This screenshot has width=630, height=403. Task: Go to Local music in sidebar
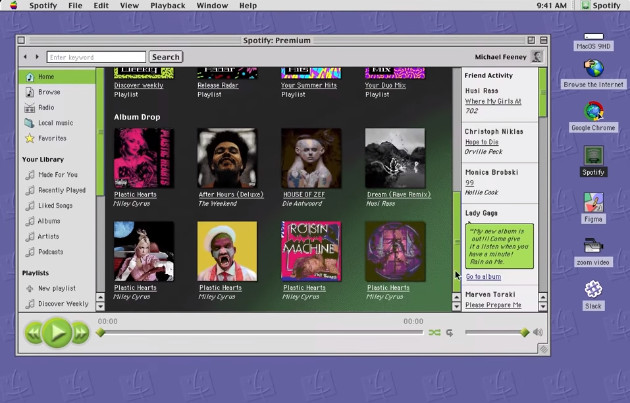(55, 123)
